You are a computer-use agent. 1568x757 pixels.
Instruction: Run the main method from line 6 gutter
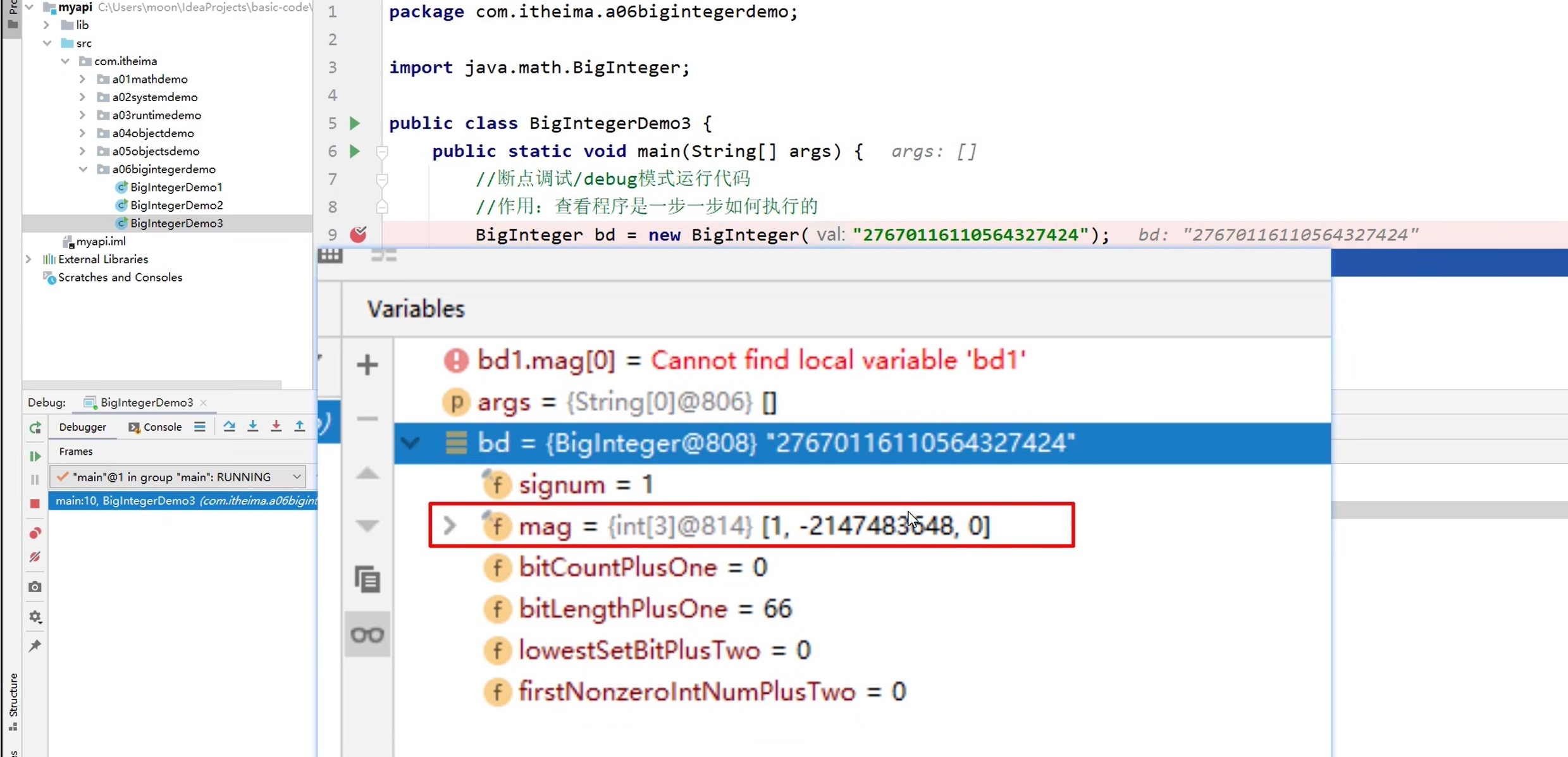[x=355, y=151]
